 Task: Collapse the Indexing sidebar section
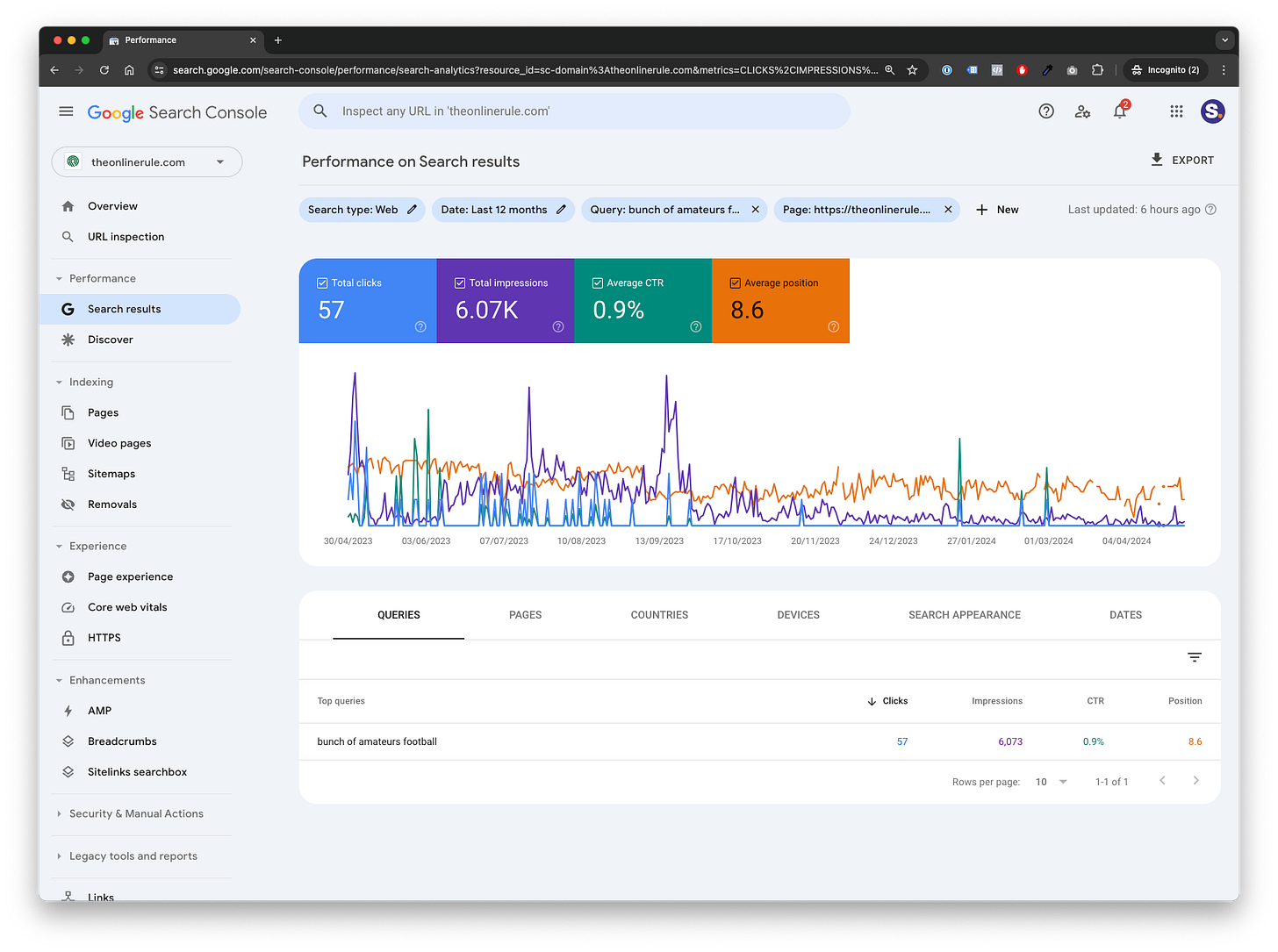[x=59, y=383]
